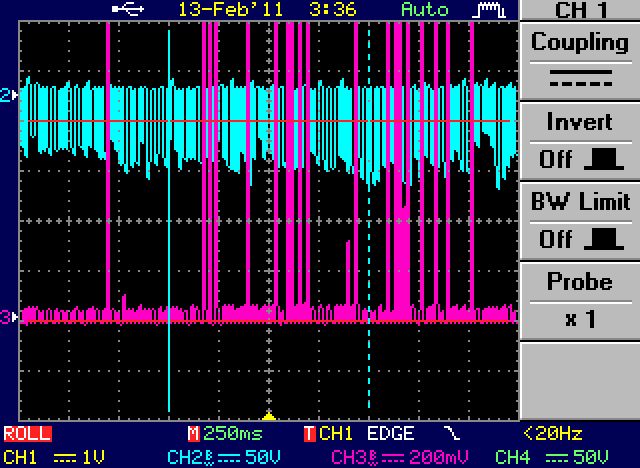Click the 13-Feb'11 date display
This screenshot has width=640, height=468.
click(231, 9)
